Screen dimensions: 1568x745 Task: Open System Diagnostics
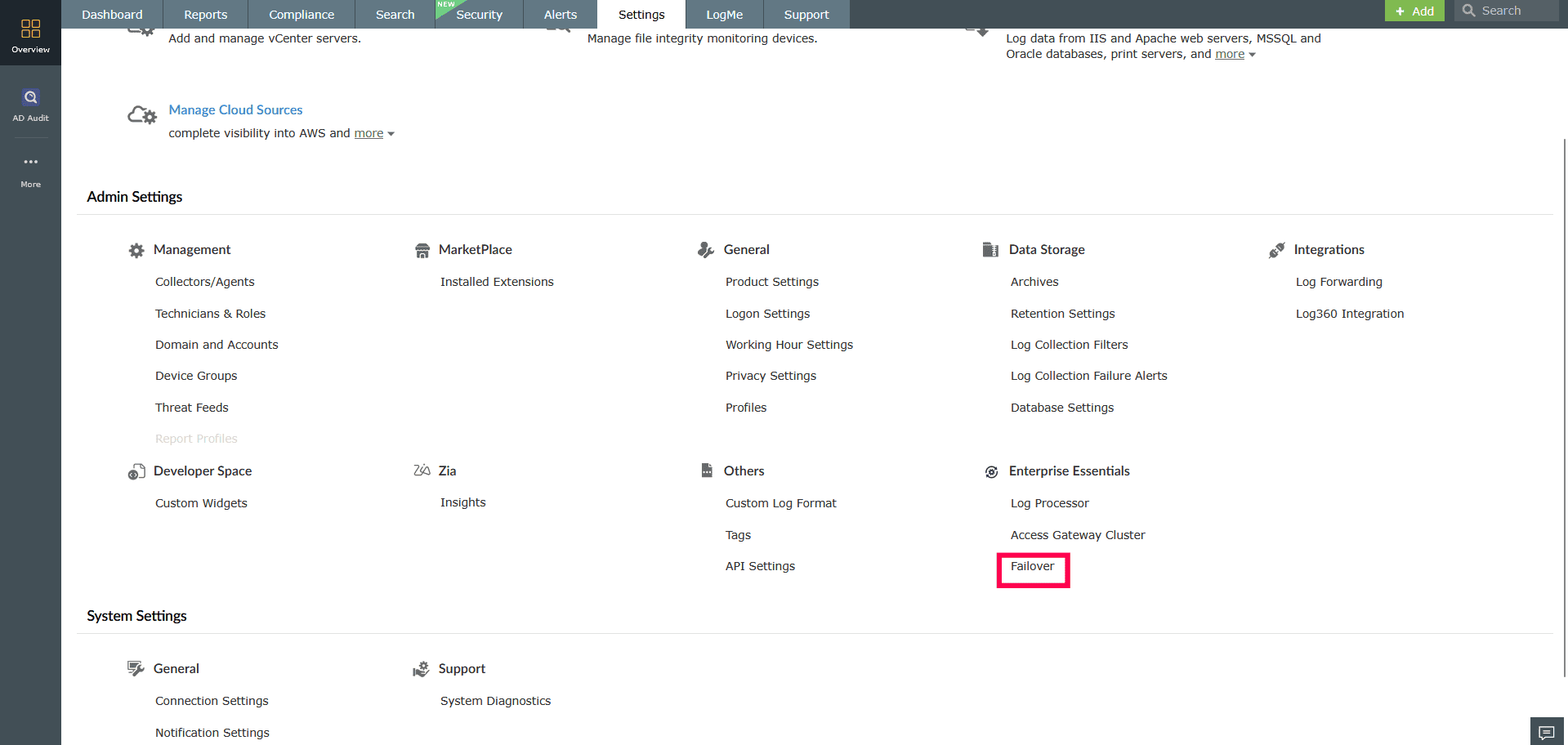[495, 701]
